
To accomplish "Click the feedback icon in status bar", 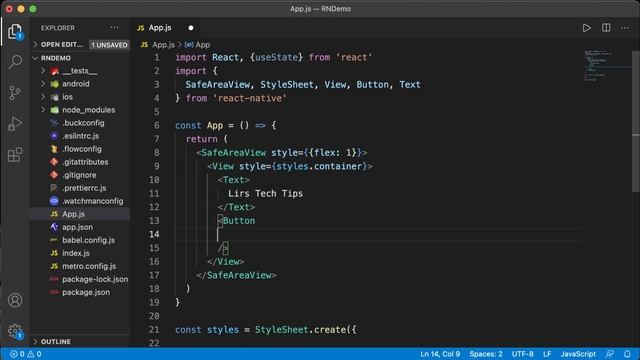I will (610, 354).
